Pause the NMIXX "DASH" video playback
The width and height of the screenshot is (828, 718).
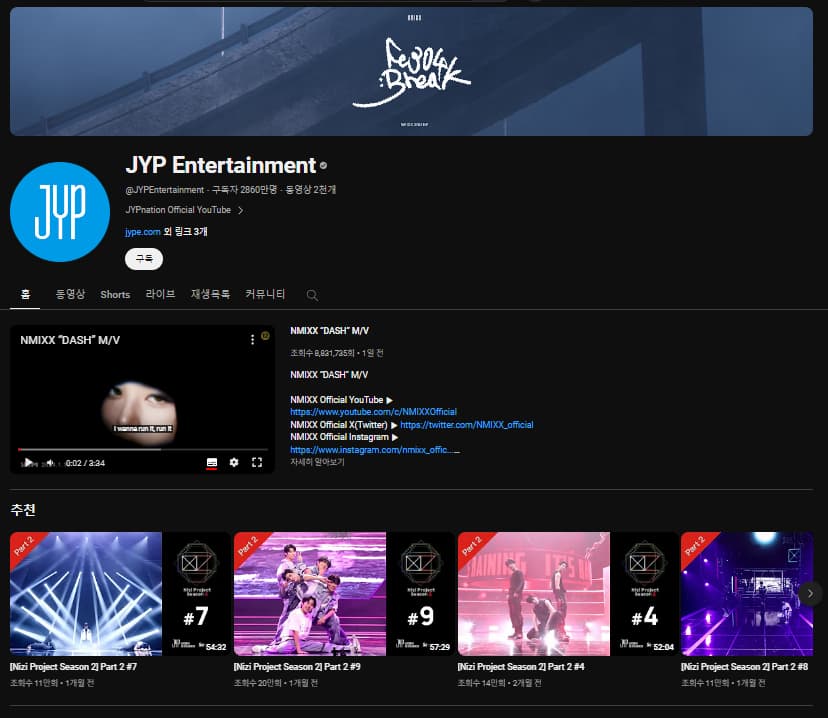click(x=28, y=461)
